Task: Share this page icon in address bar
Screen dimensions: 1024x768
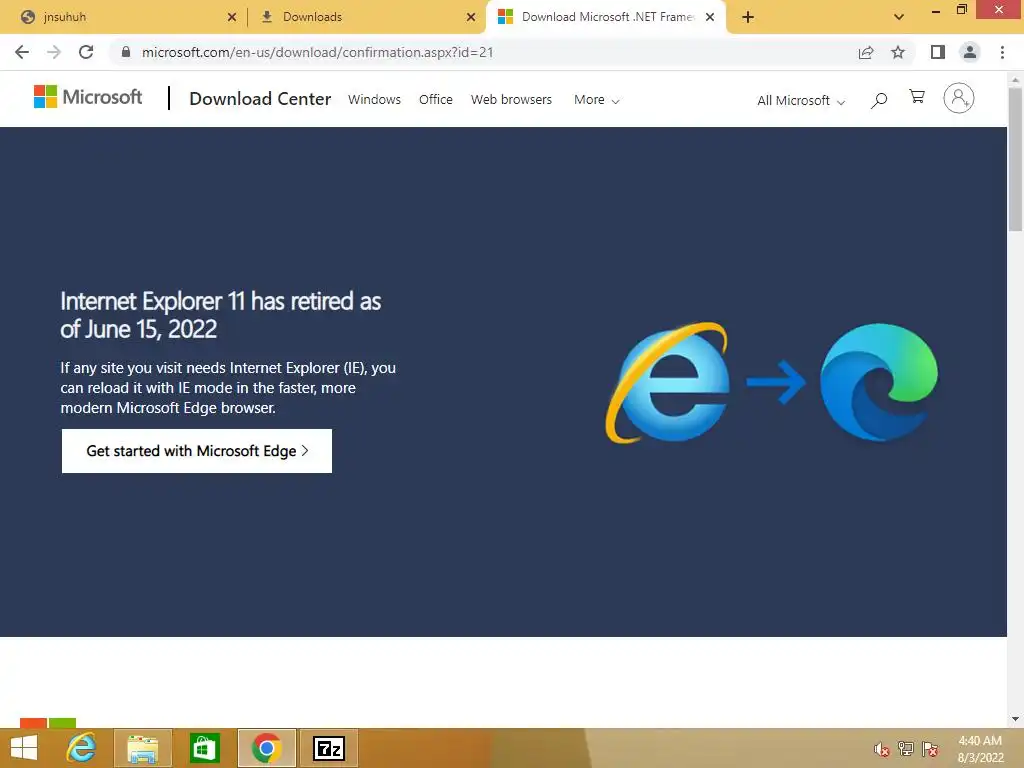Action: pos(866,52)
